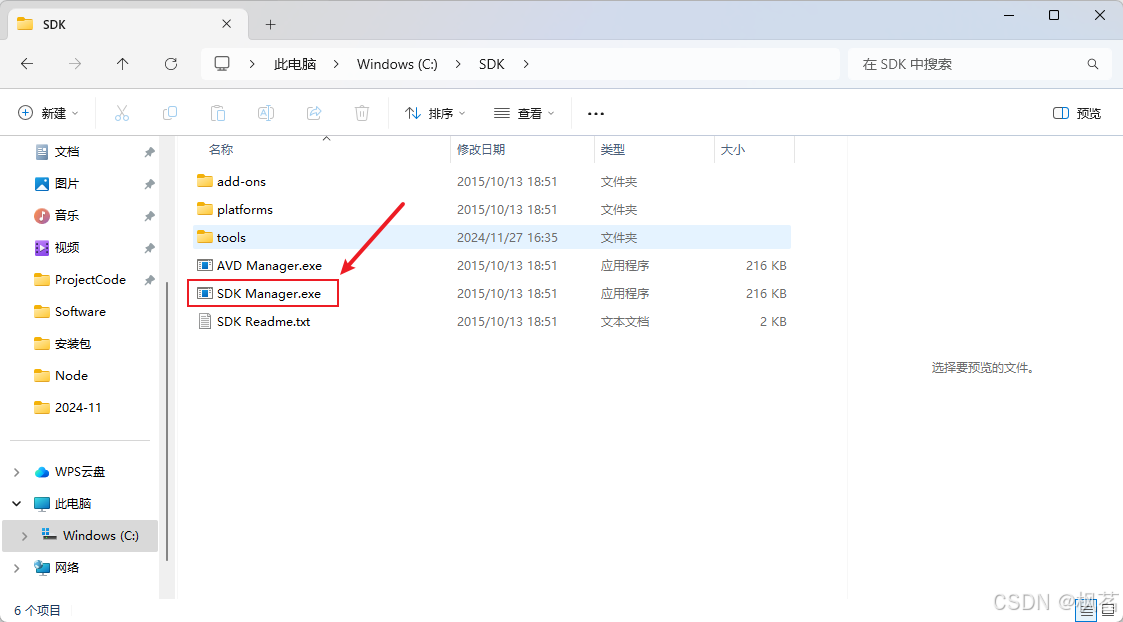The image size is (1123, 622).
Task: Open the three-dot more options menu
Action: click(x=596, y=113)
